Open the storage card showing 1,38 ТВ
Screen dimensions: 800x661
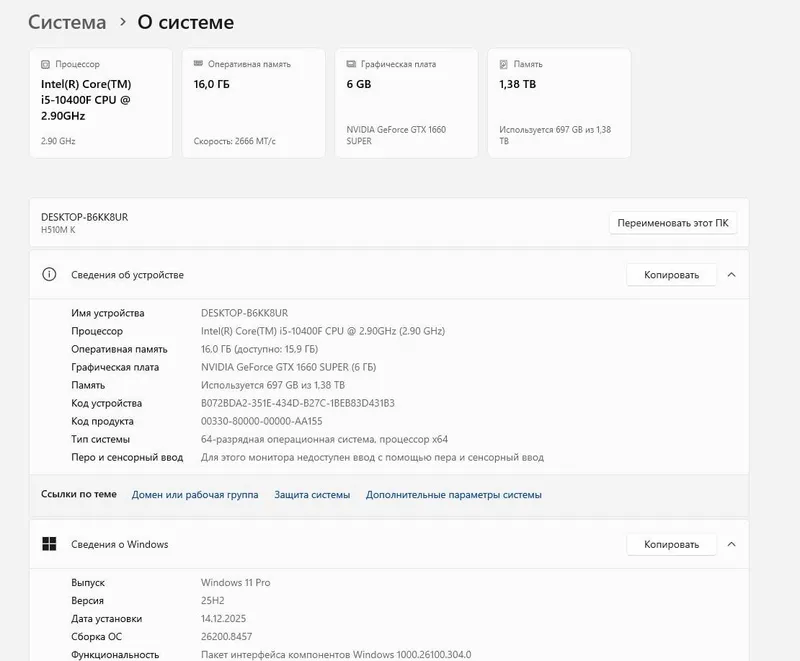tap(559, 103)
